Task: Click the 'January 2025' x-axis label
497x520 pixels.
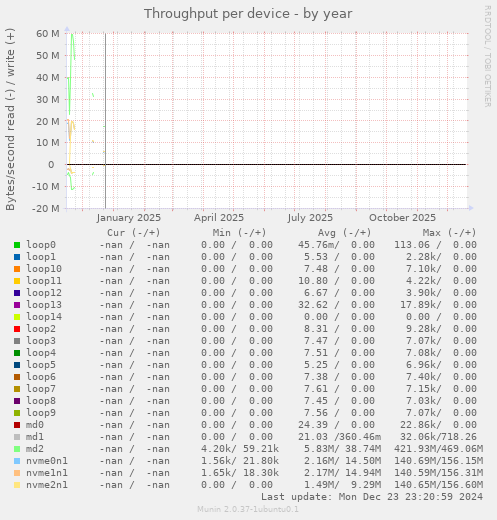Action: click(x=129, y=218)
